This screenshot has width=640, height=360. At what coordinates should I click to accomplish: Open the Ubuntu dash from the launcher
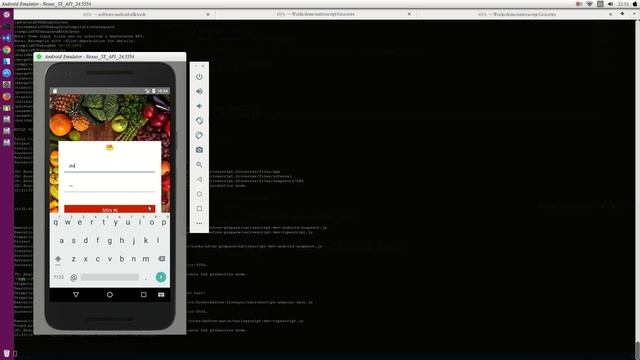pos(7,14)
